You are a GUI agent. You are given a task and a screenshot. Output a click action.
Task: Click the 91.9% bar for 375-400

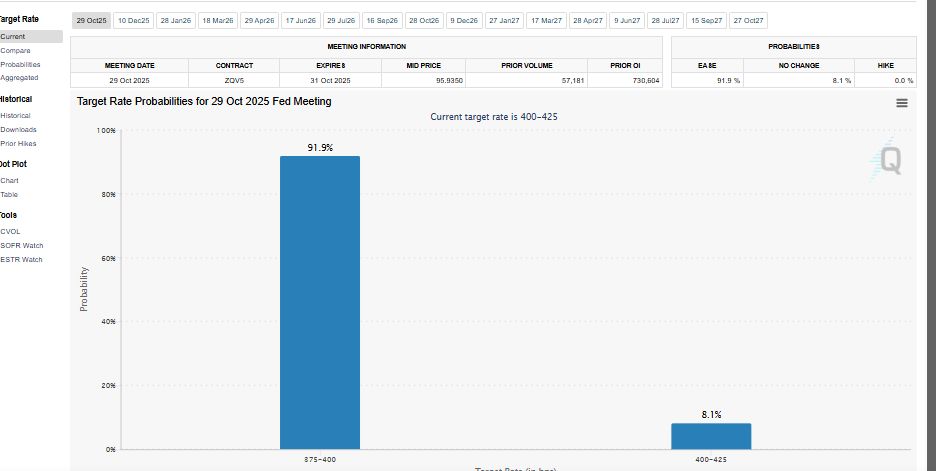320,302
